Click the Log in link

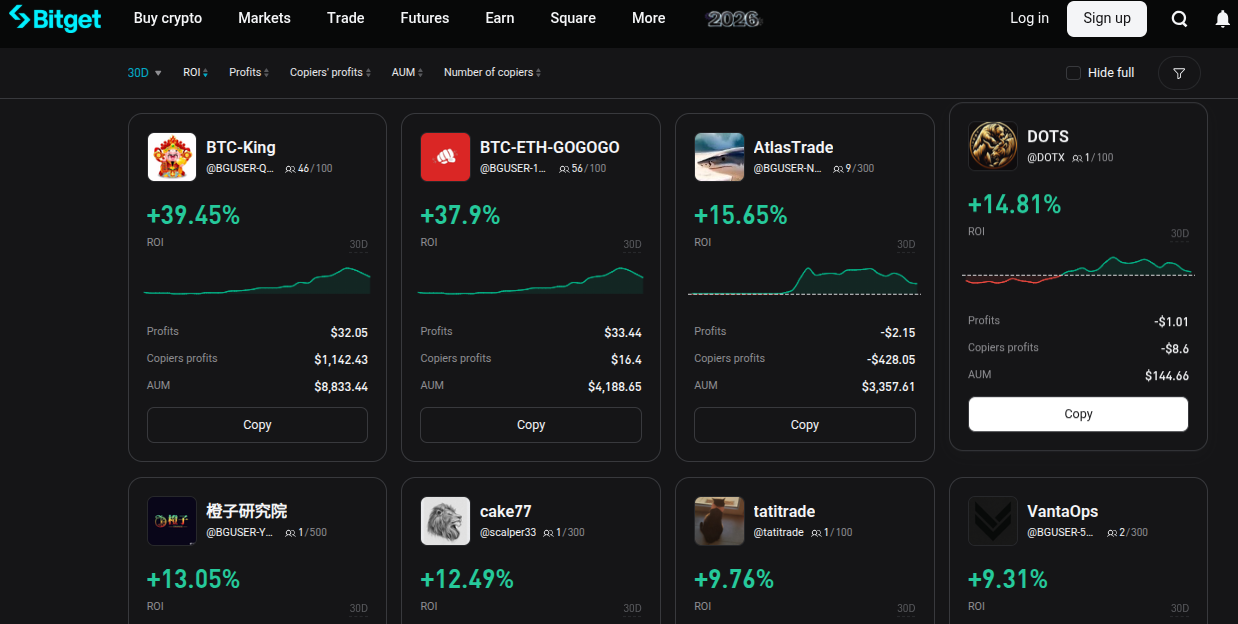tap(1029, 18)
